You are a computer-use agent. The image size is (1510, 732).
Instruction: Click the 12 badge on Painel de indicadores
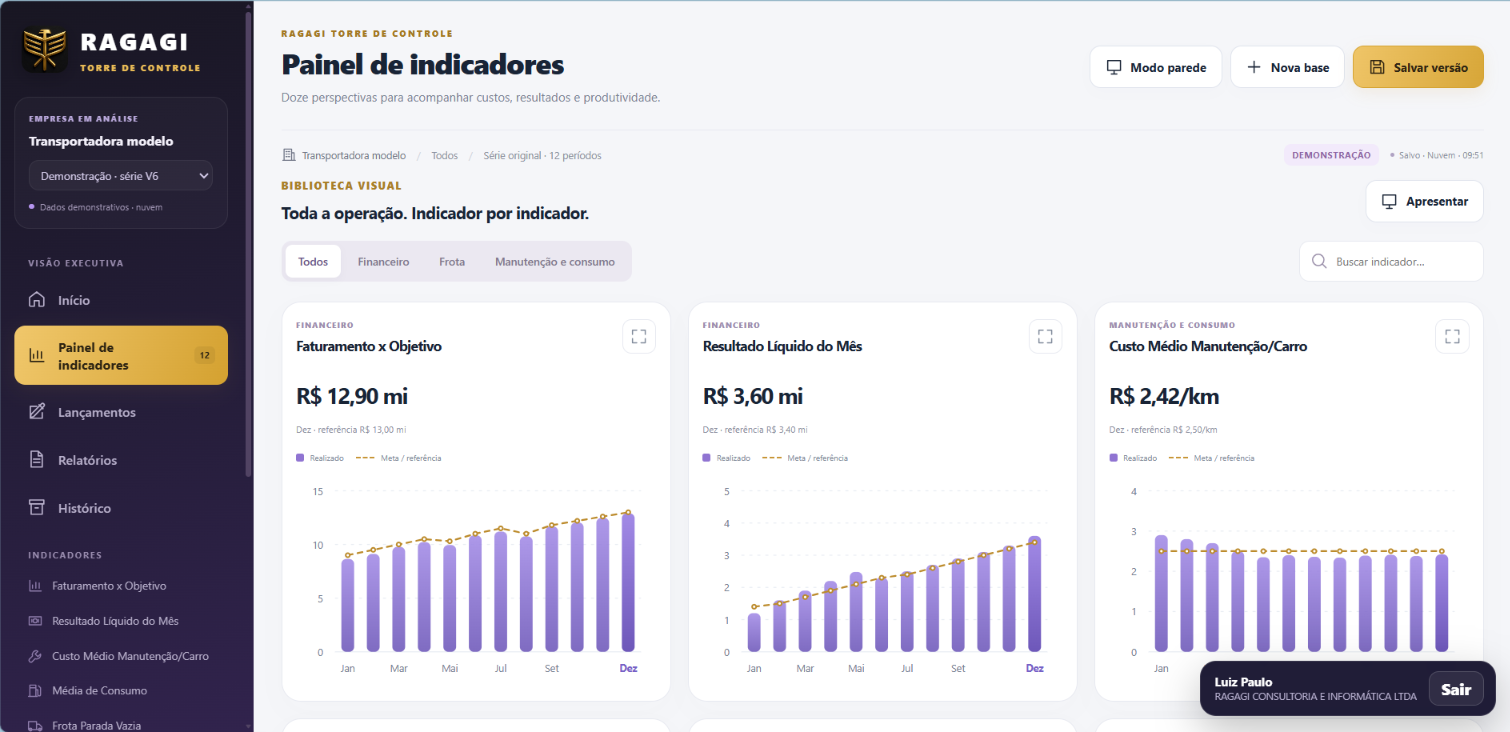[204, 355]
